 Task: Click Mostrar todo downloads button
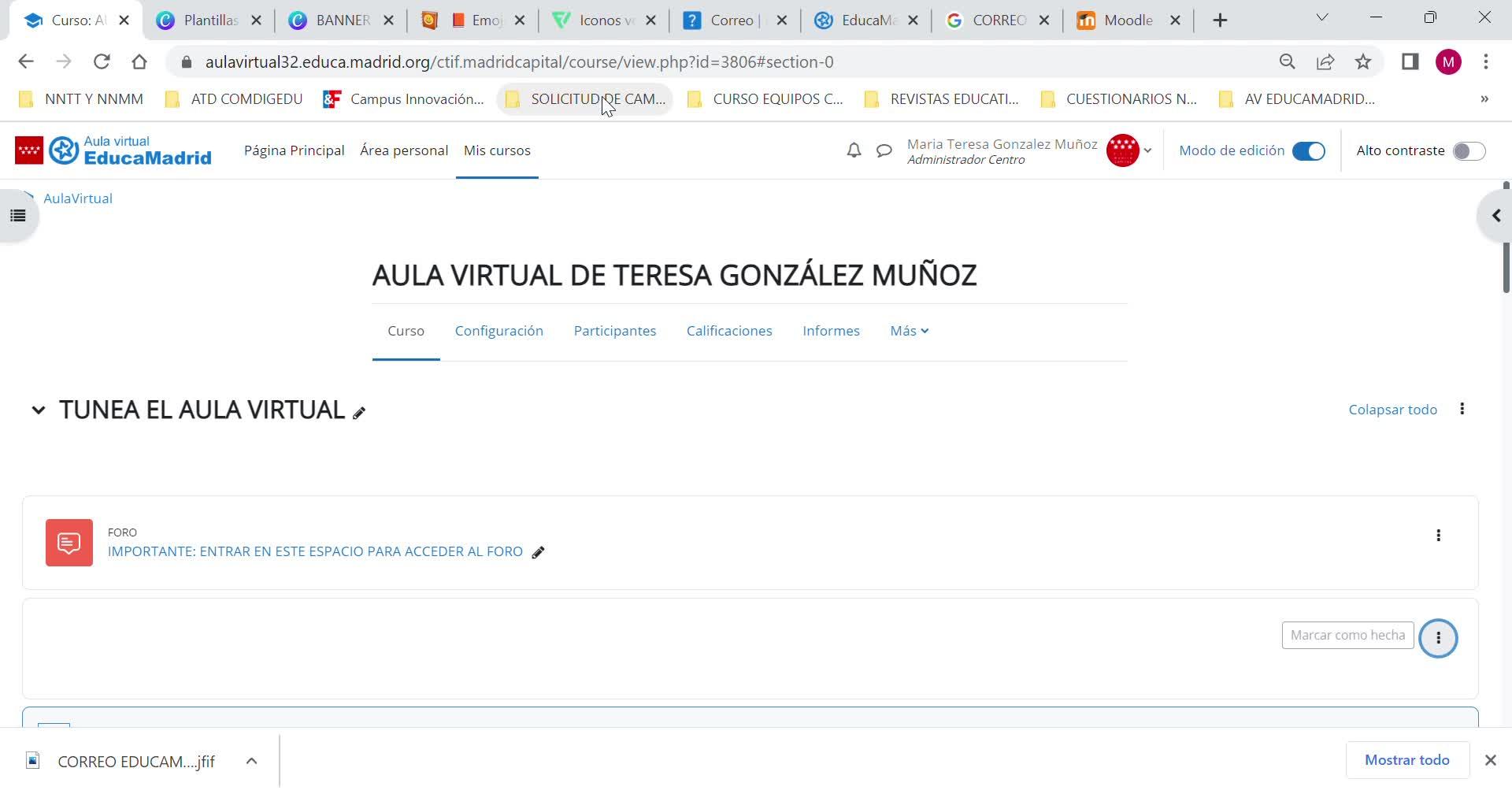[1407, 760]
